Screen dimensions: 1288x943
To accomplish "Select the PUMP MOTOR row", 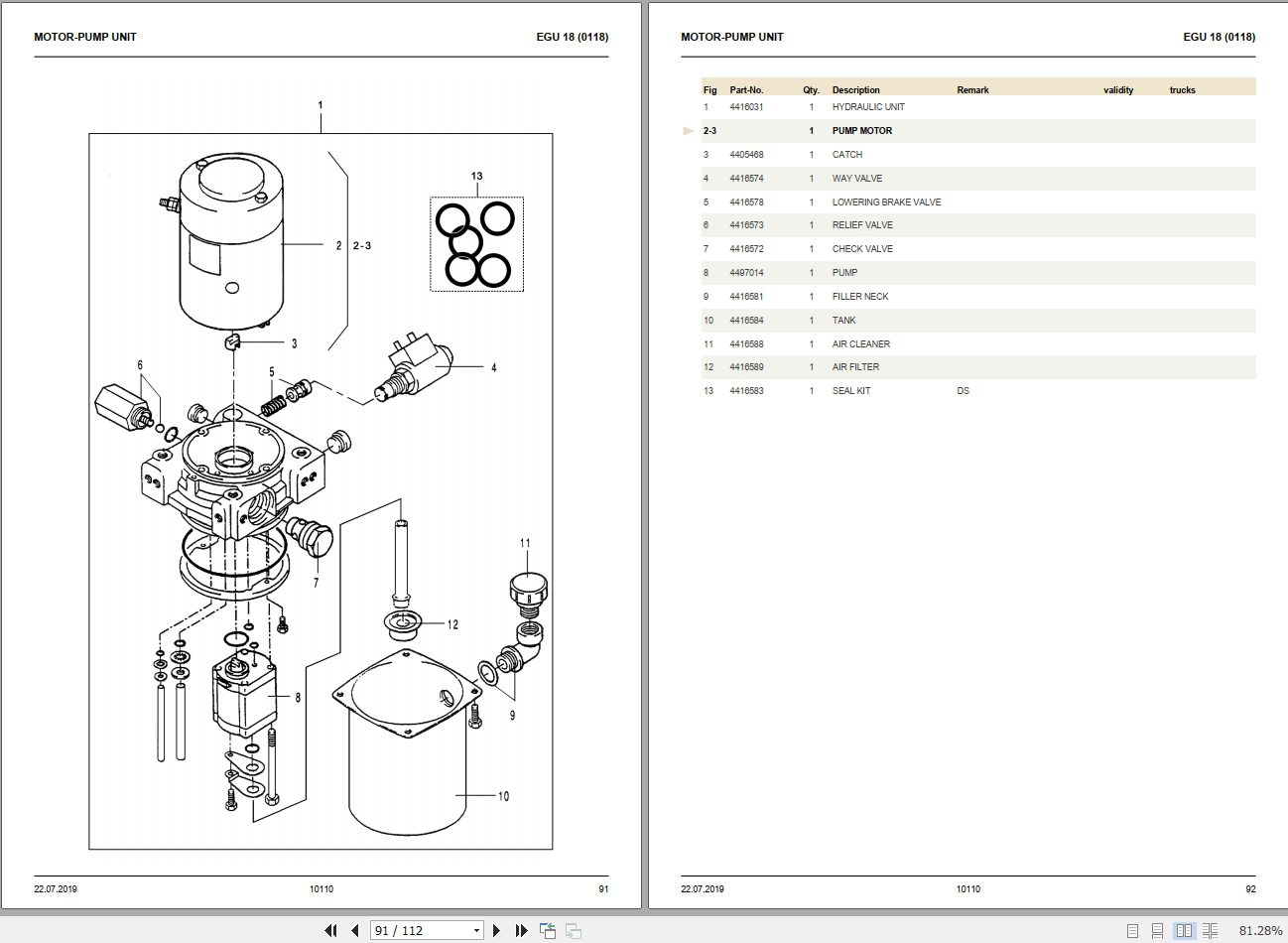I will [978, 131].
